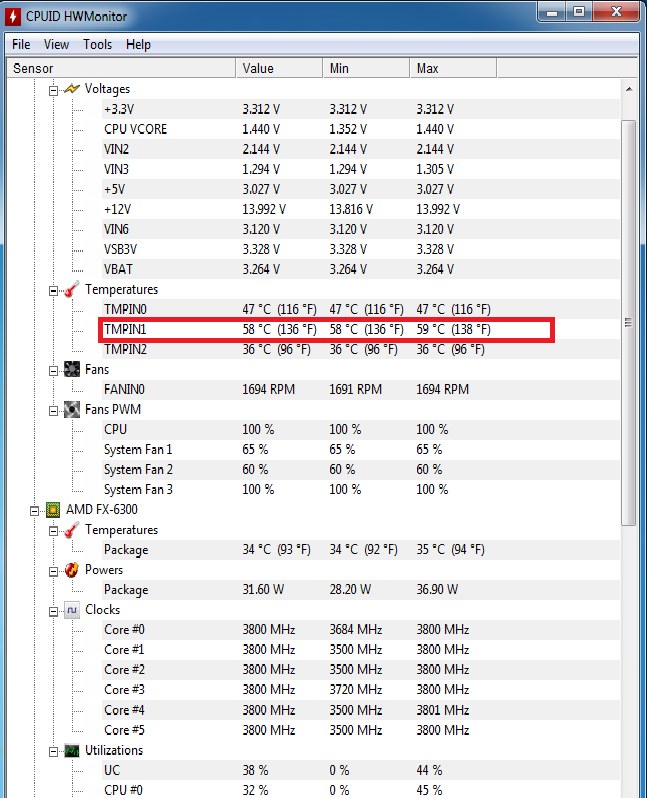Select the Core #4 clock row
Image resolution: width=647 pixels, height=798 pixels.
[x=360, y=710]
